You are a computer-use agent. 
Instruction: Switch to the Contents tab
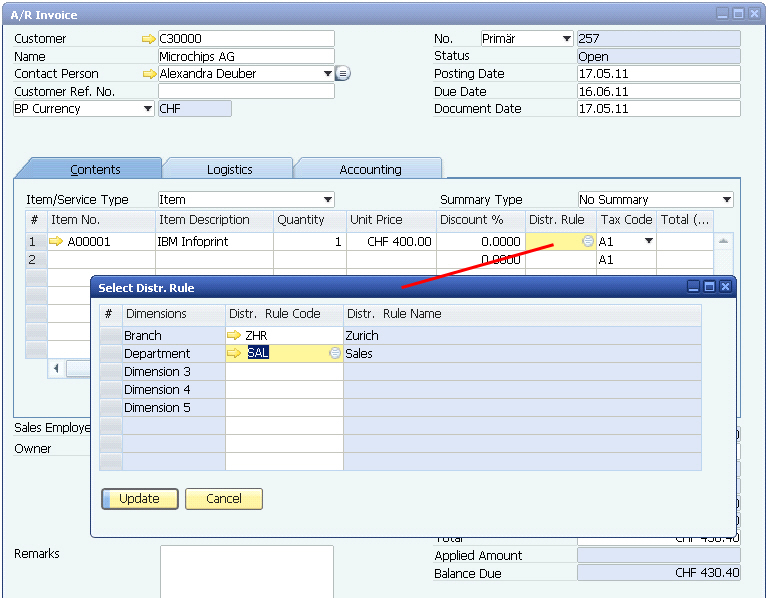coord(95,169)
